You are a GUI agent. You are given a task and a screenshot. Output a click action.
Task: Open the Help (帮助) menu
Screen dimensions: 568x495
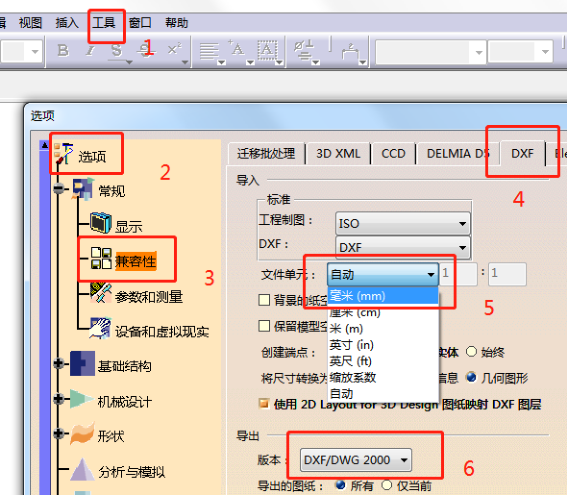pos(177,22)
